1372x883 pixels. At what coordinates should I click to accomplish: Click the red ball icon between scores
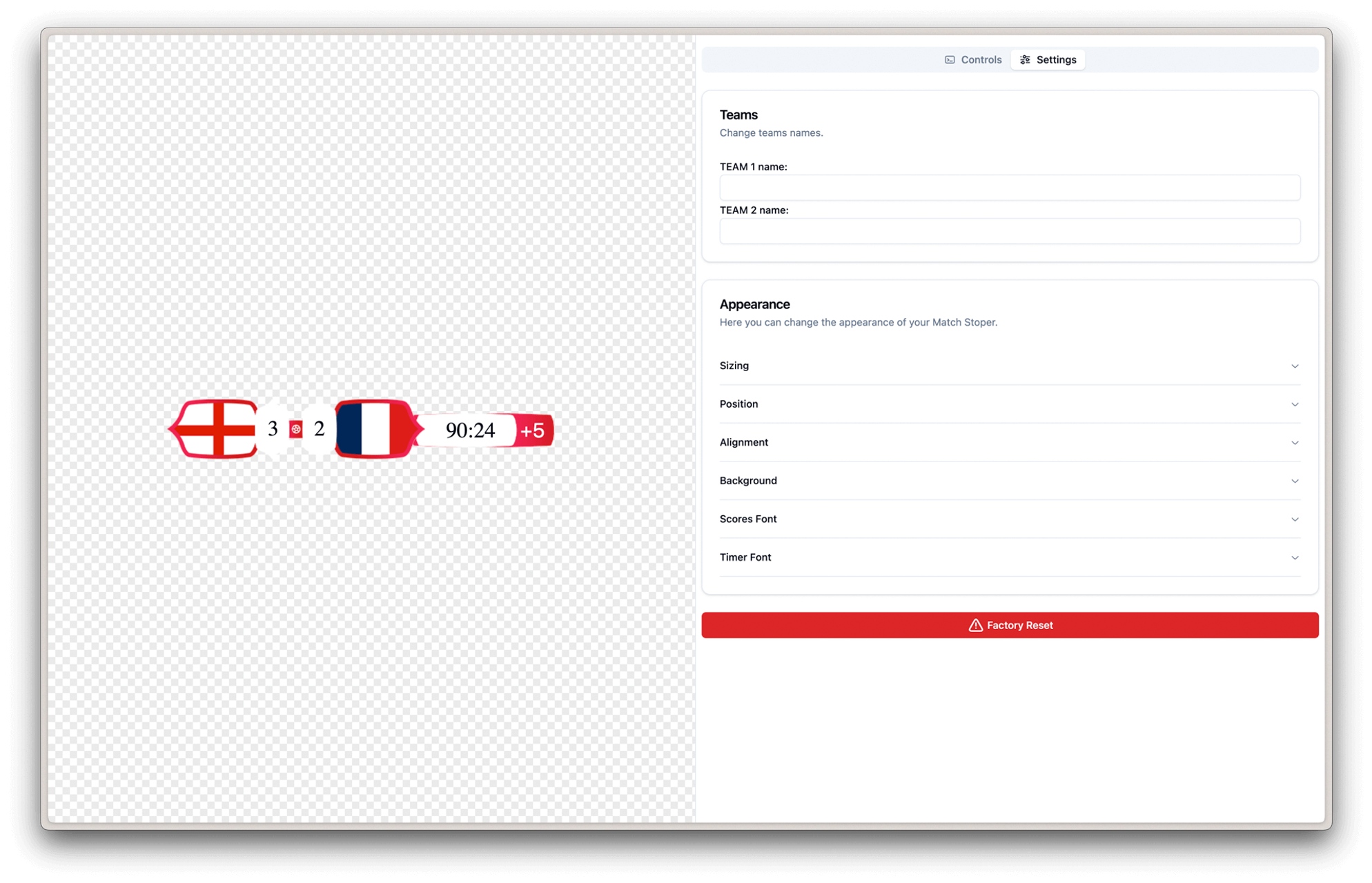tap(296, 429)
